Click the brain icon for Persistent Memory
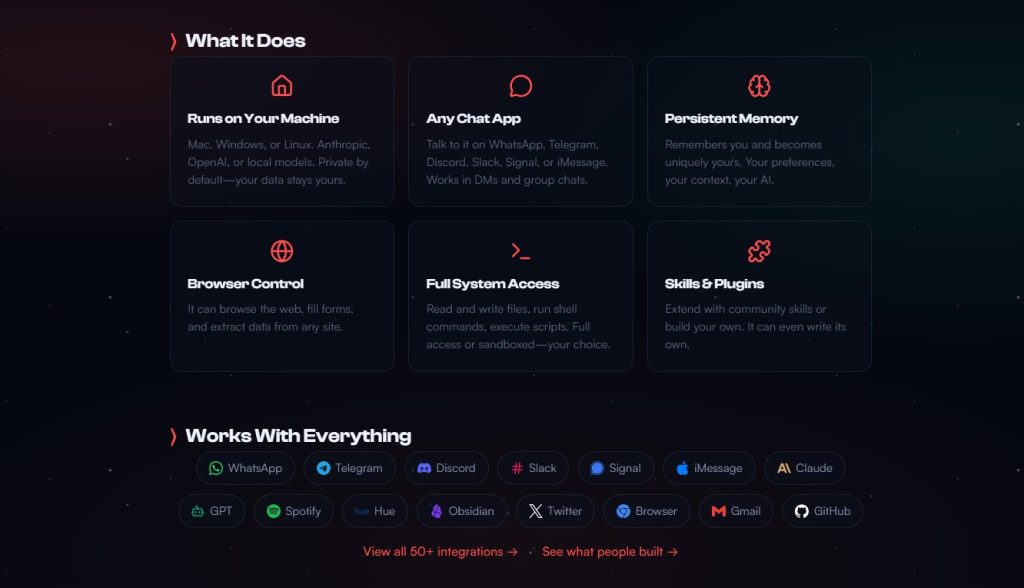Screen dimensions: 1024x588 pos(759,86)
